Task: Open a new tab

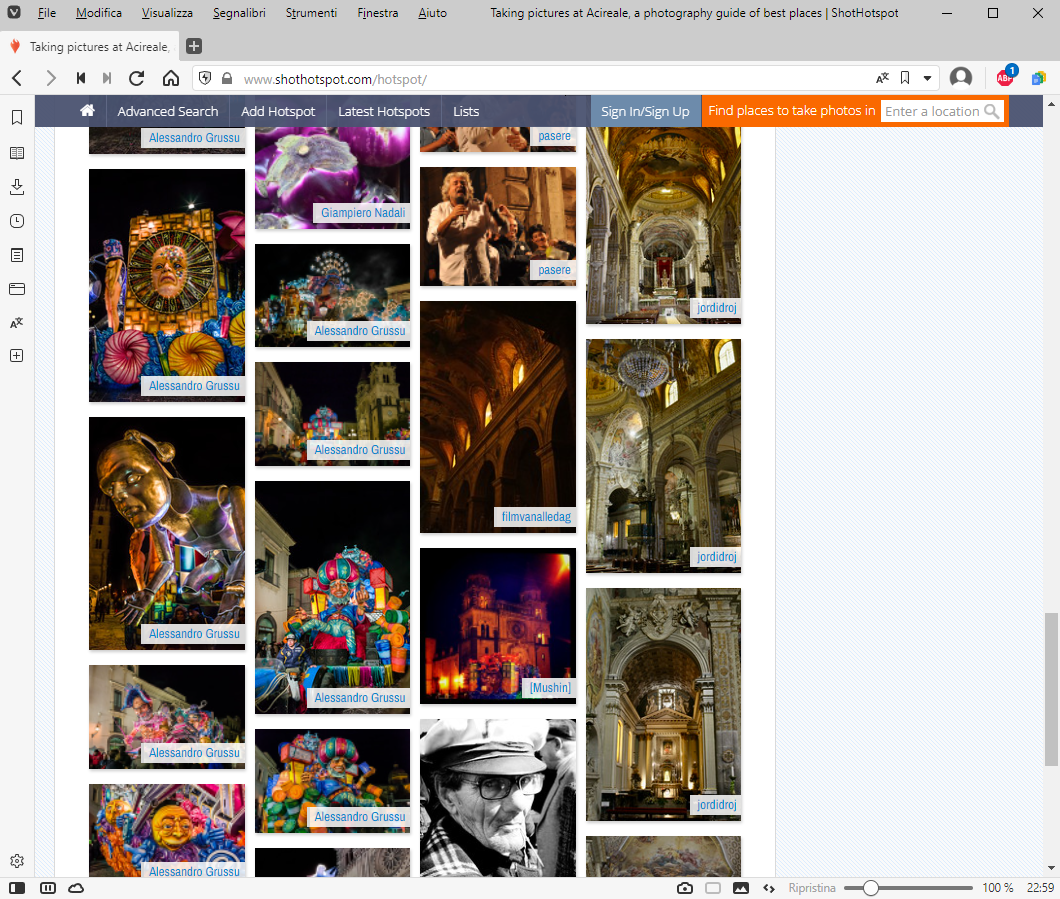Action: click(194, 46)
